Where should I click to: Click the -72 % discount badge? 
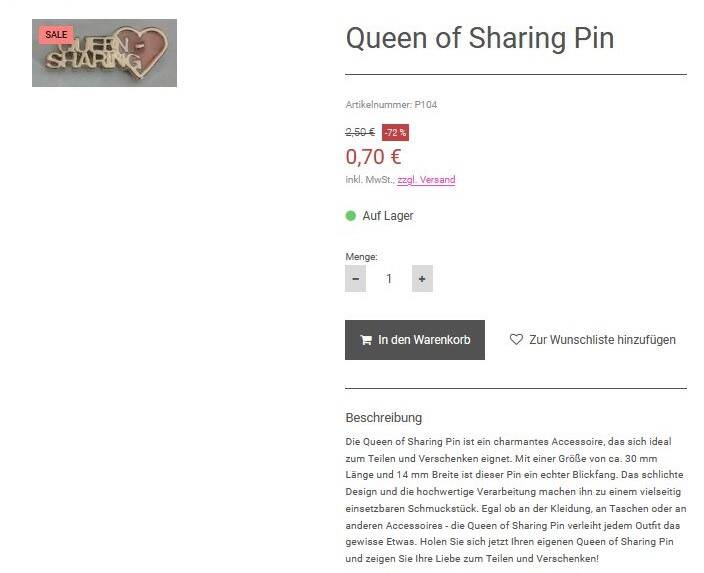point(395,132)
